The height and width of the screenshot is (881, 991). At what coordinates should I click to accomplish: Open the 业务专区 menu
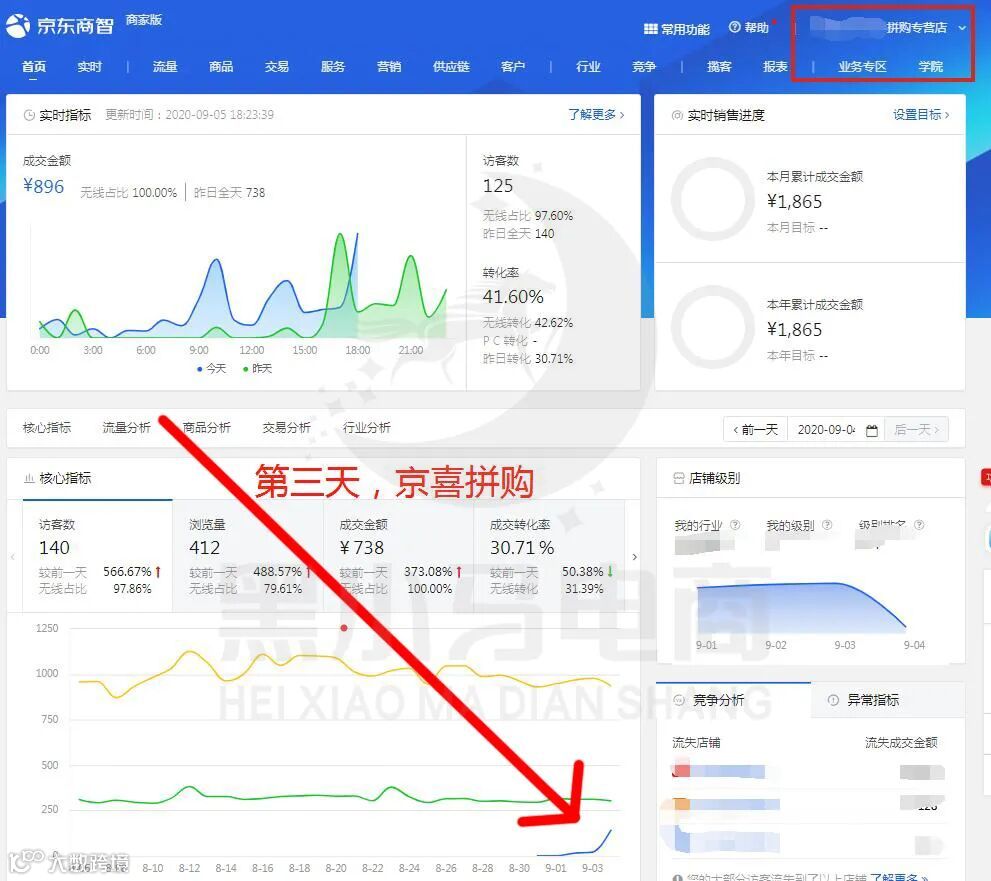coord(862,66)
